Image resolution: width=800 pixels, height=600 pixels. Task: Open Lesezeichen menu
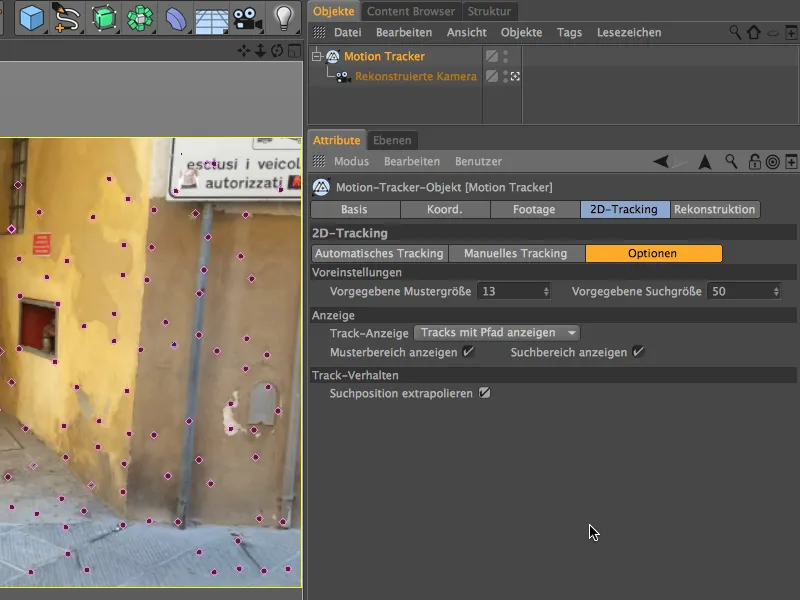pos(629,33)
